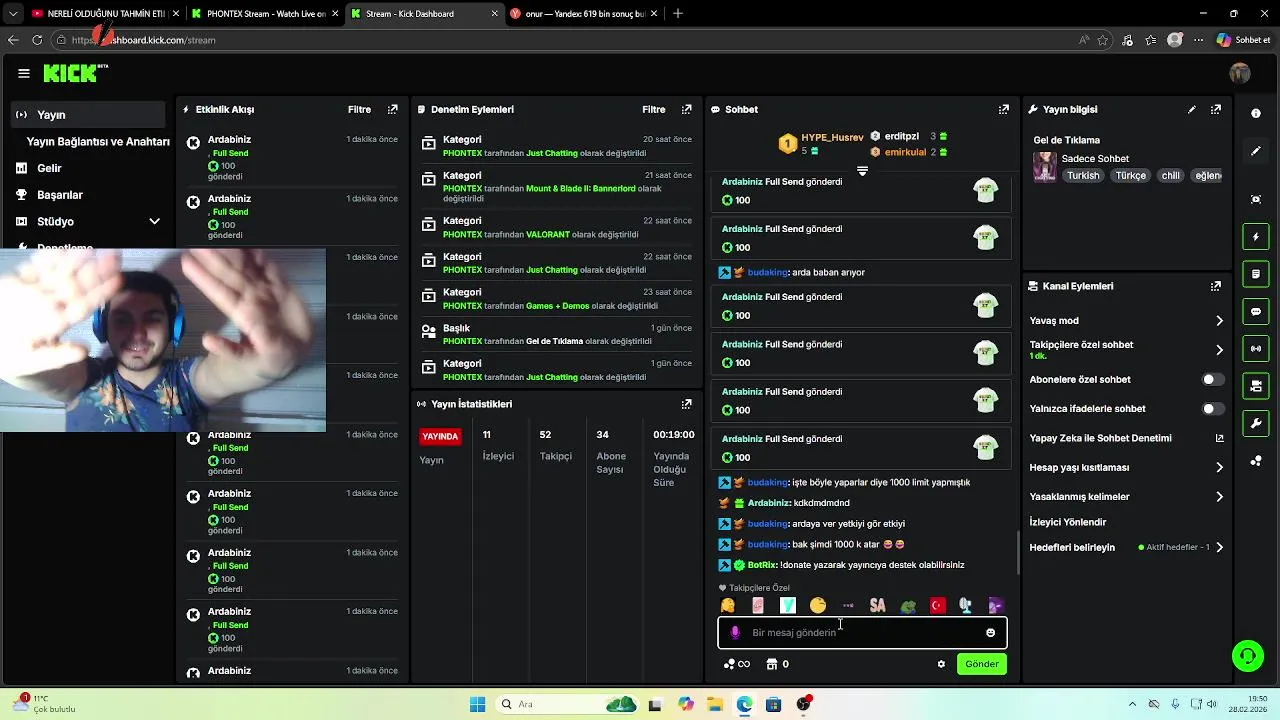Open the profile avatar at top right
1280x720 pixels.
click(x=1240, y=73)
